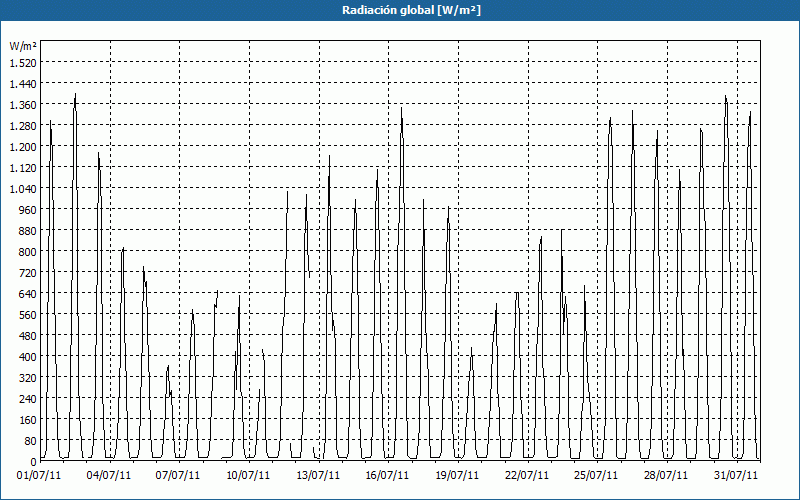
Task: Click the 28/07/11 date label
Action: click(x=666, y=476)
